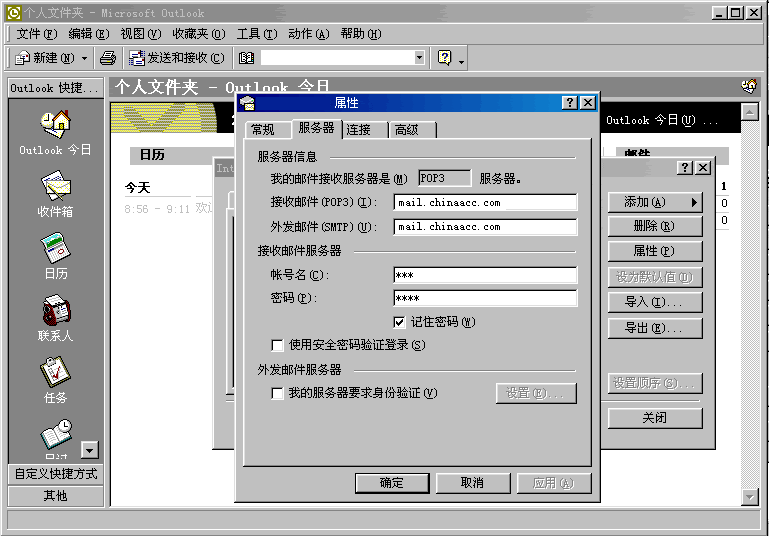Click the 新建 new item toolbar button
The height and width of the screenshot is (536, 769).
pos(44,58)
